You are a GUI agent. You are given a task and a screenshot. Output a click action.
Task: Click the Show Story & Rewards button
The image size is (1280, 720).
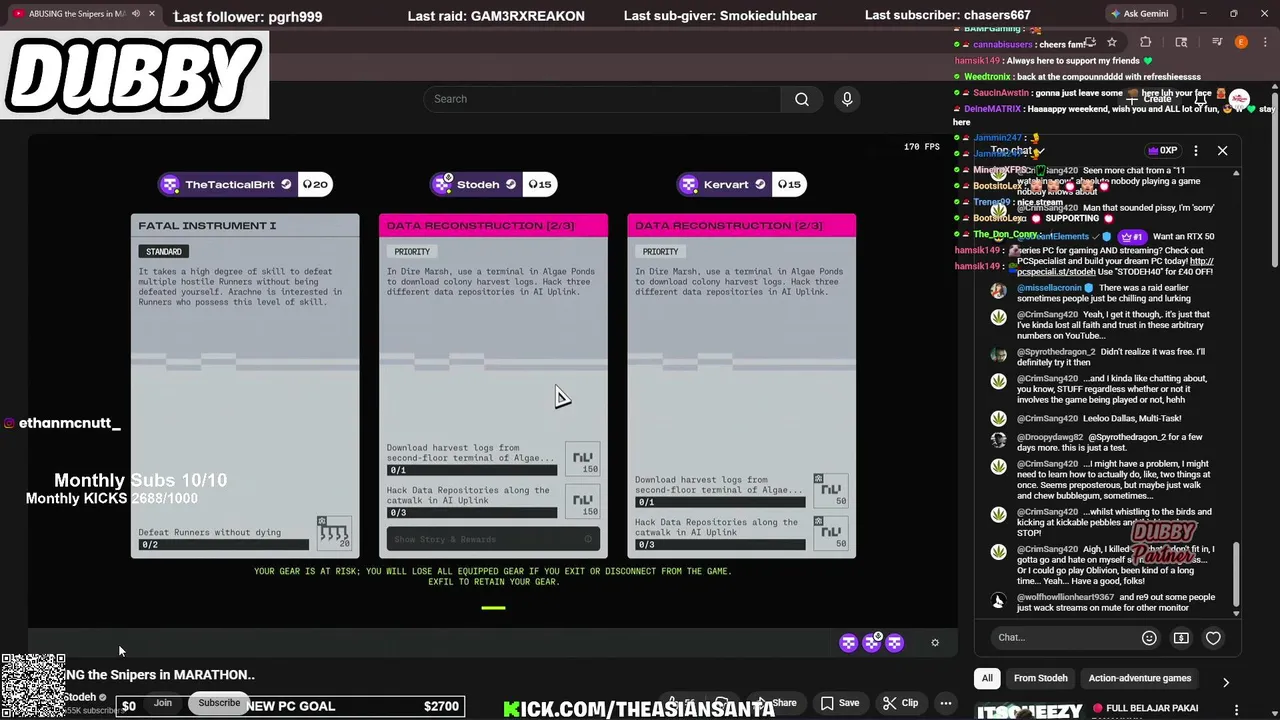click(x=493, y=539)
